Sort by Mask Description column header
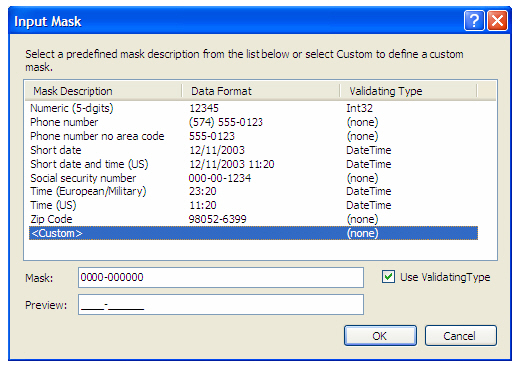This screenshot has height=367, width=520. 103,91
